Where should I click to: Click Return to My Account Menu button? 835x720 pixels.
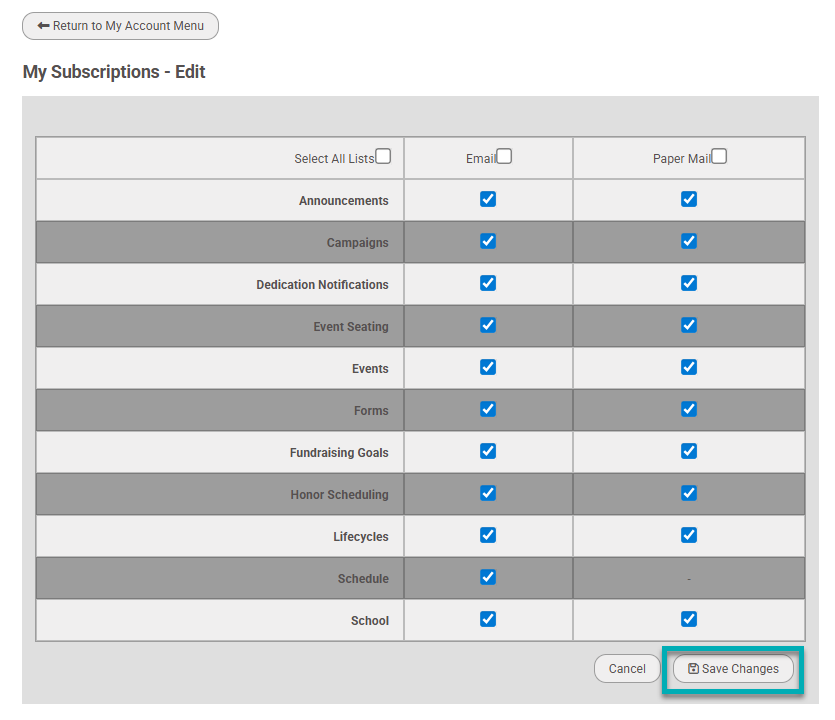[120, 26]
